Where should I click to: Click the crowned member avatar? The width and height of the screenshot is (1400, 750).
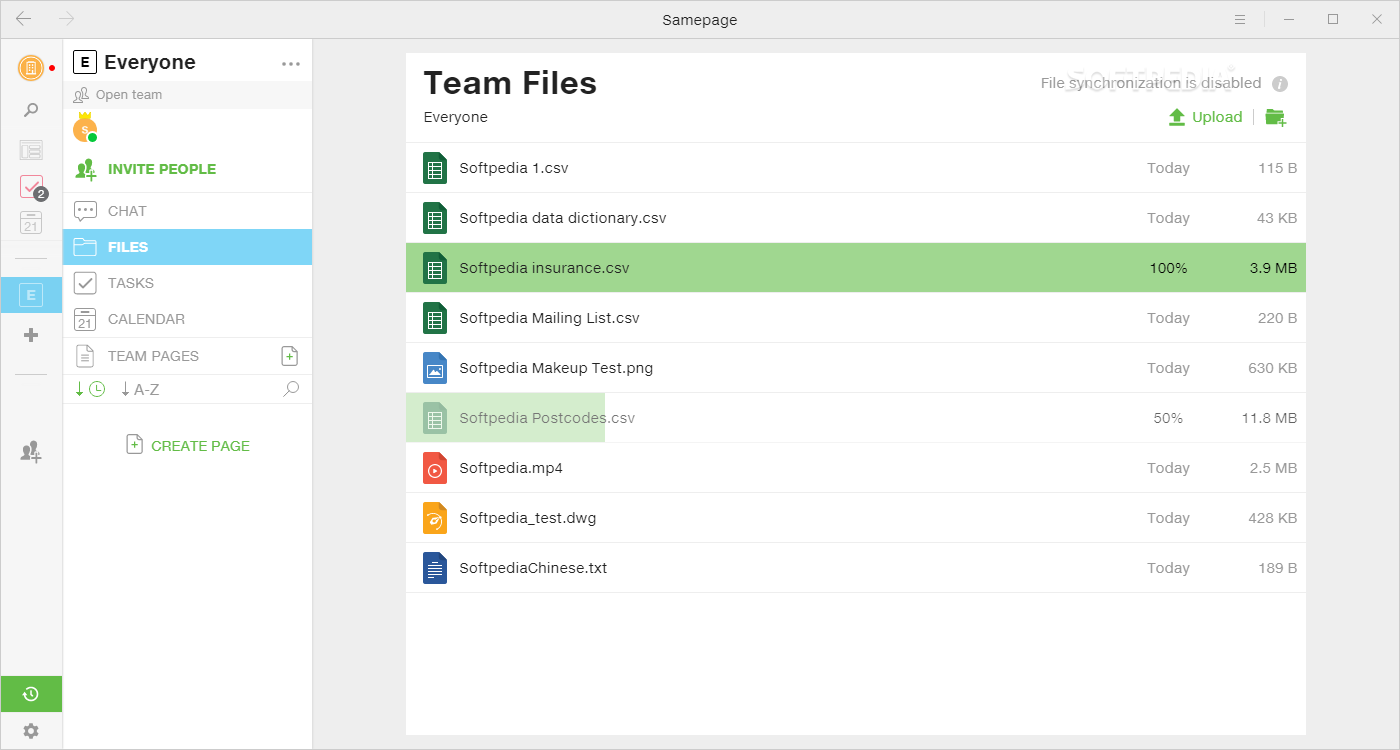(x=85, y=129)
